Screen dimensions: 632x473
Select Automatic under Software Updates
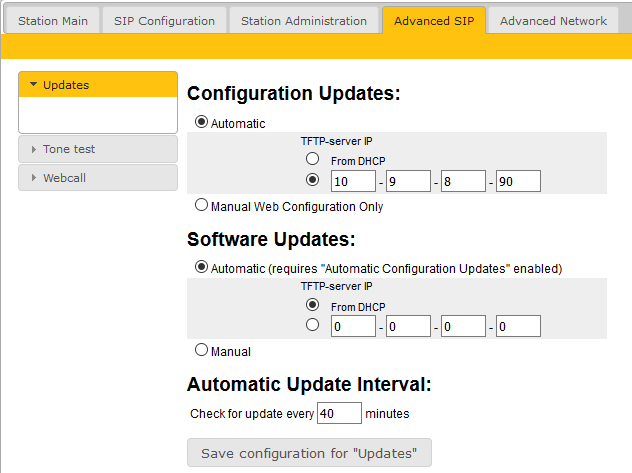point(202,268)
